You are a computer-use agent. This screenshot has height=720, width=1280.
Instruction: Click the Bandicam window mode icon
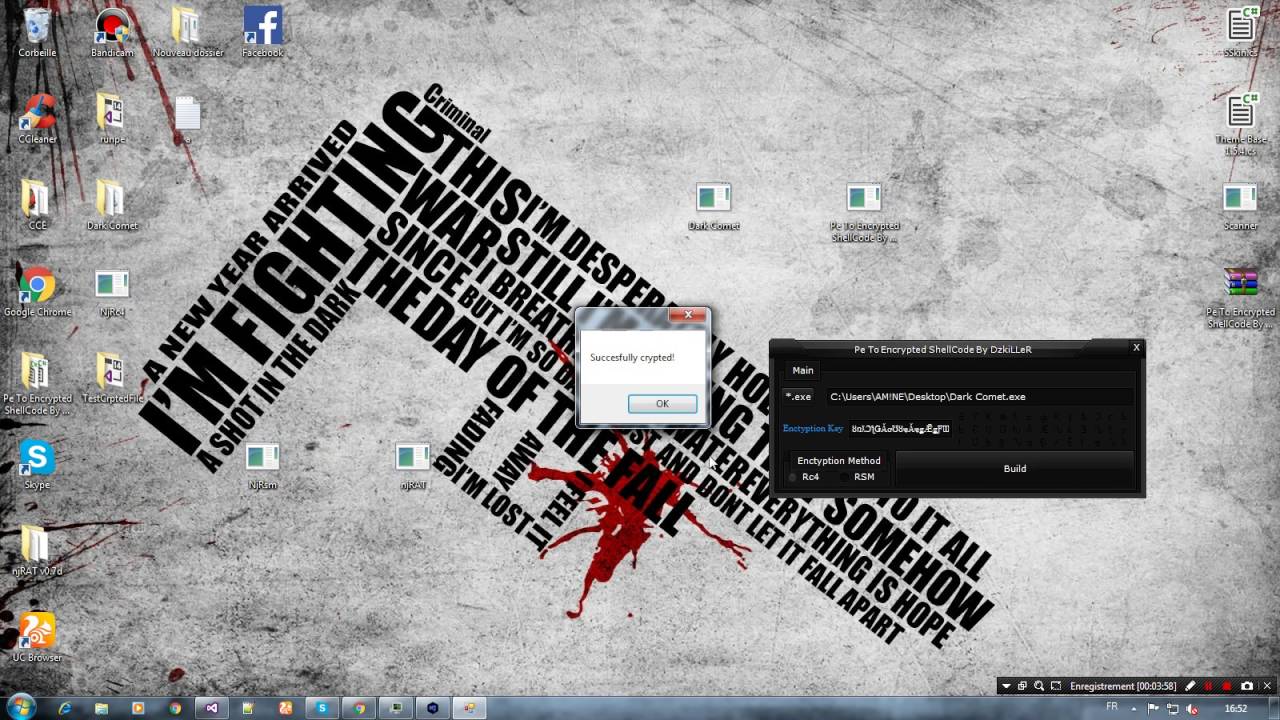click(x=1022, y=686)
